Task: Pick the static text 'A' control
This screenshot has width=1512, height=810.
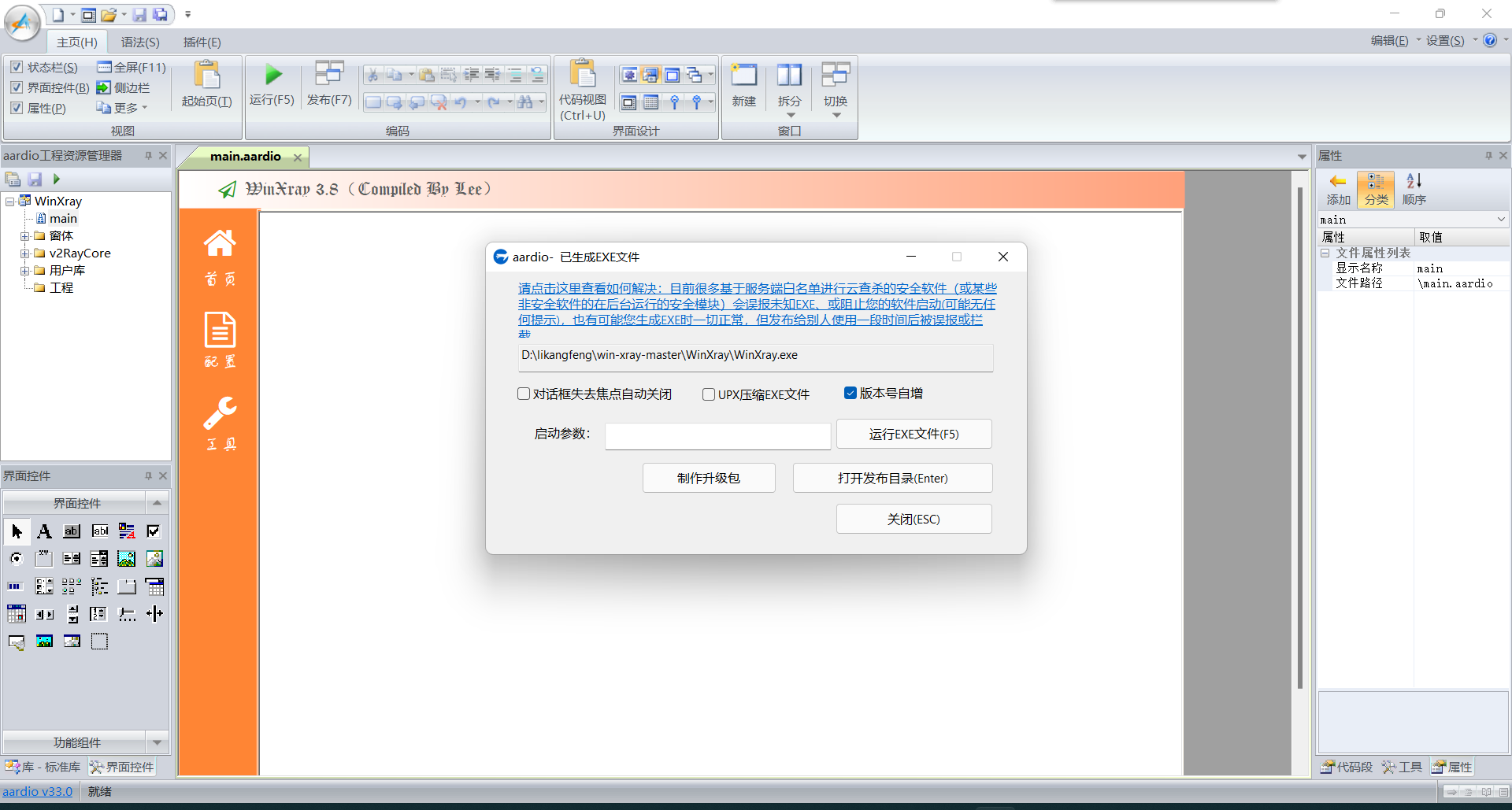Action: point(44,531)
